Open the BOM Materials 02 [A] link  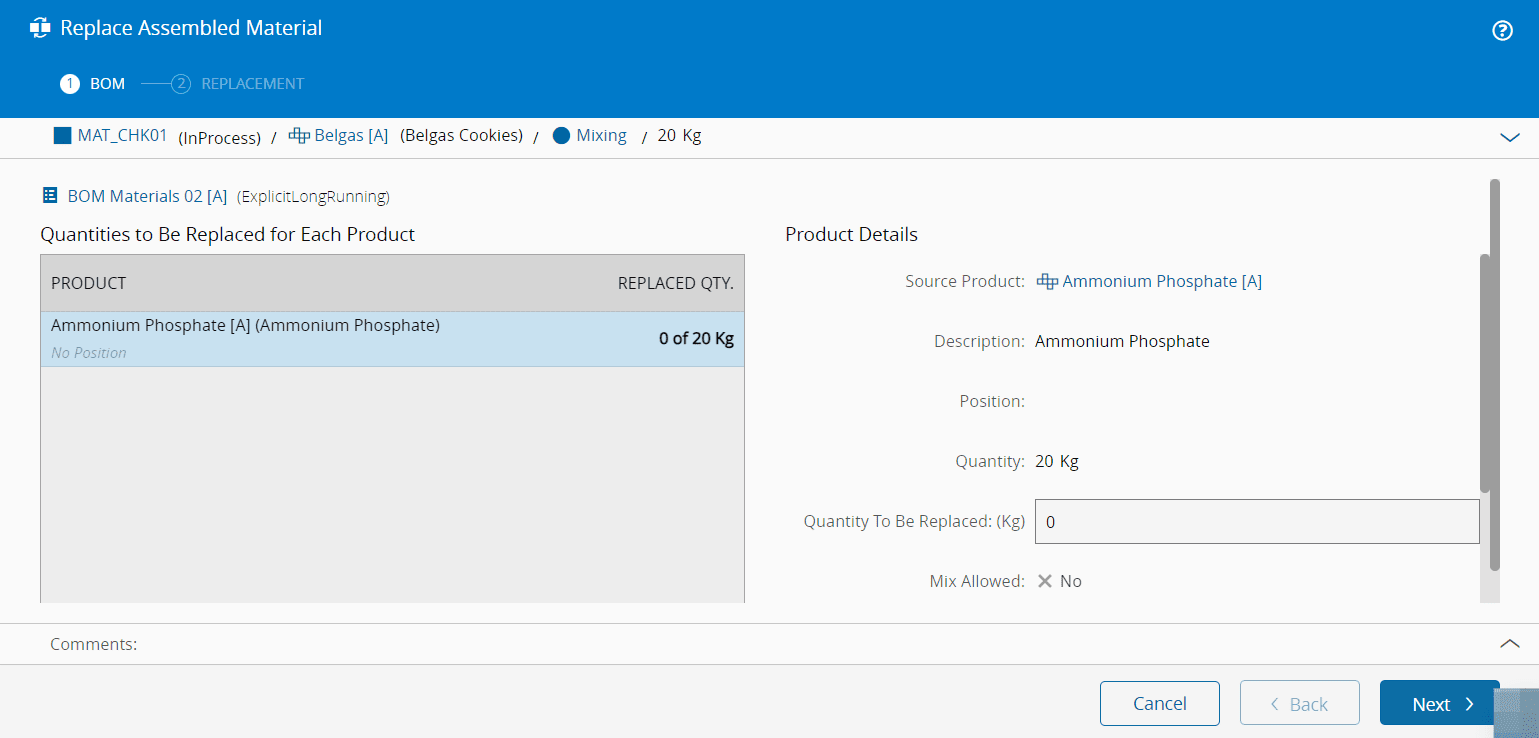point(147,196)
